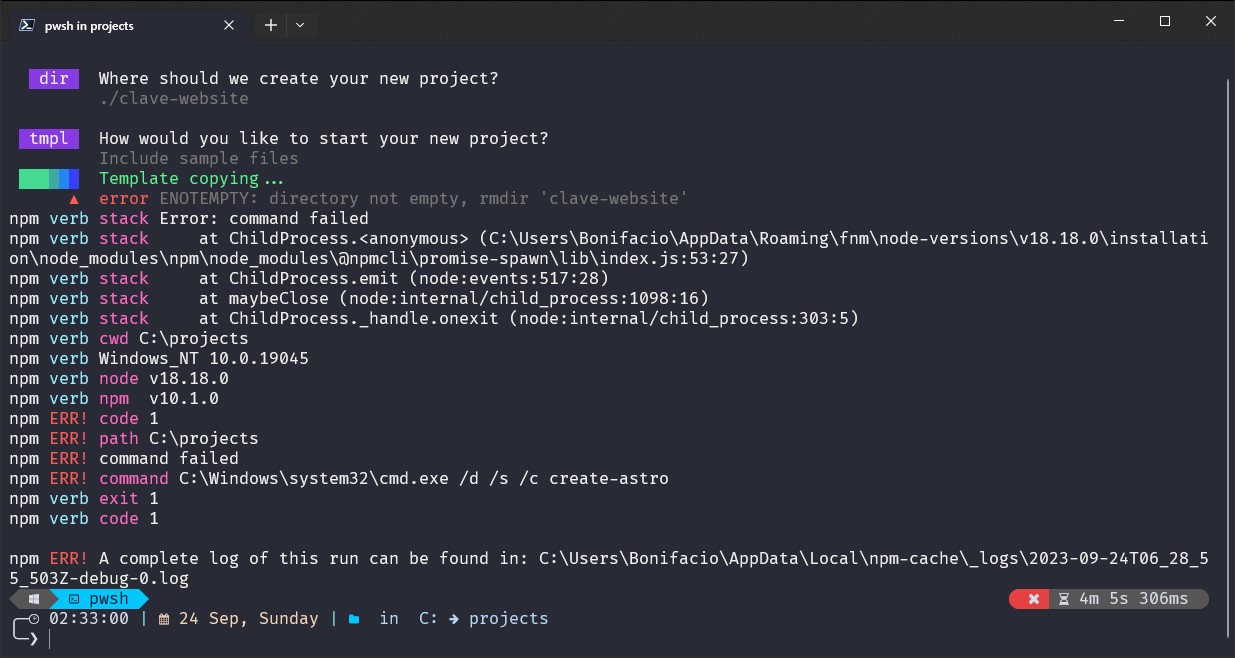The image size is (1235, 658).
Task: Expand the tab options arrow next to the plus button
Action: click(x=297, y=24)
